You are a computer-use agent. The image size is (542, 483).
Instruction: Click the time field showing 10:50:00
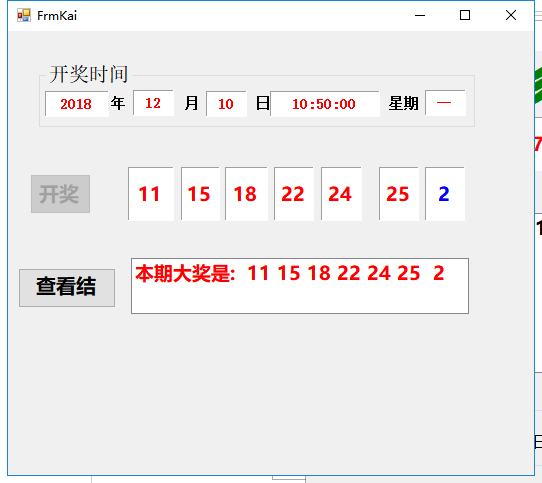(325, 104)
